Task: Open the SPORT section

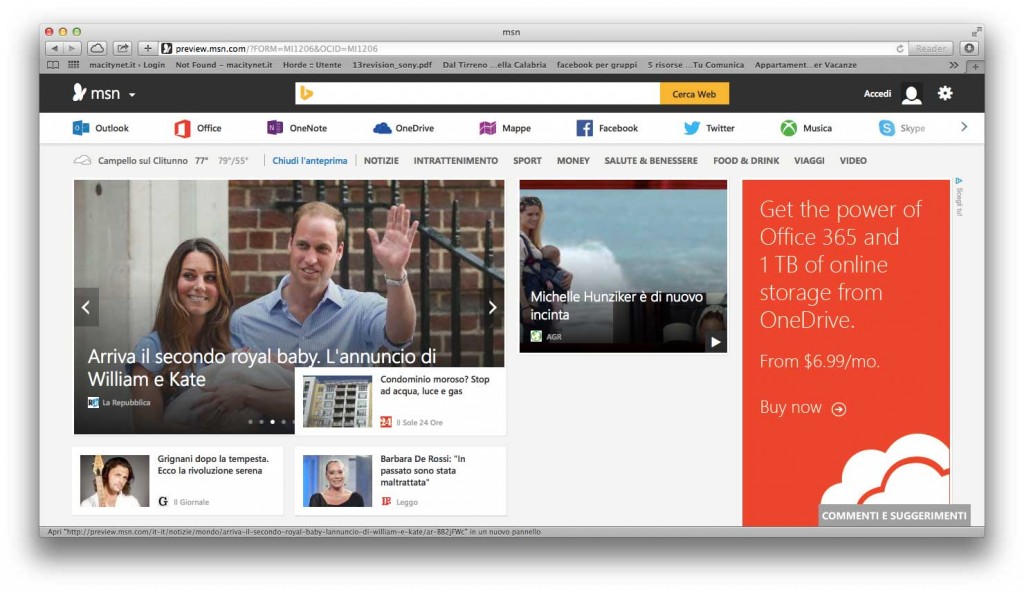Action: point(527,160)
